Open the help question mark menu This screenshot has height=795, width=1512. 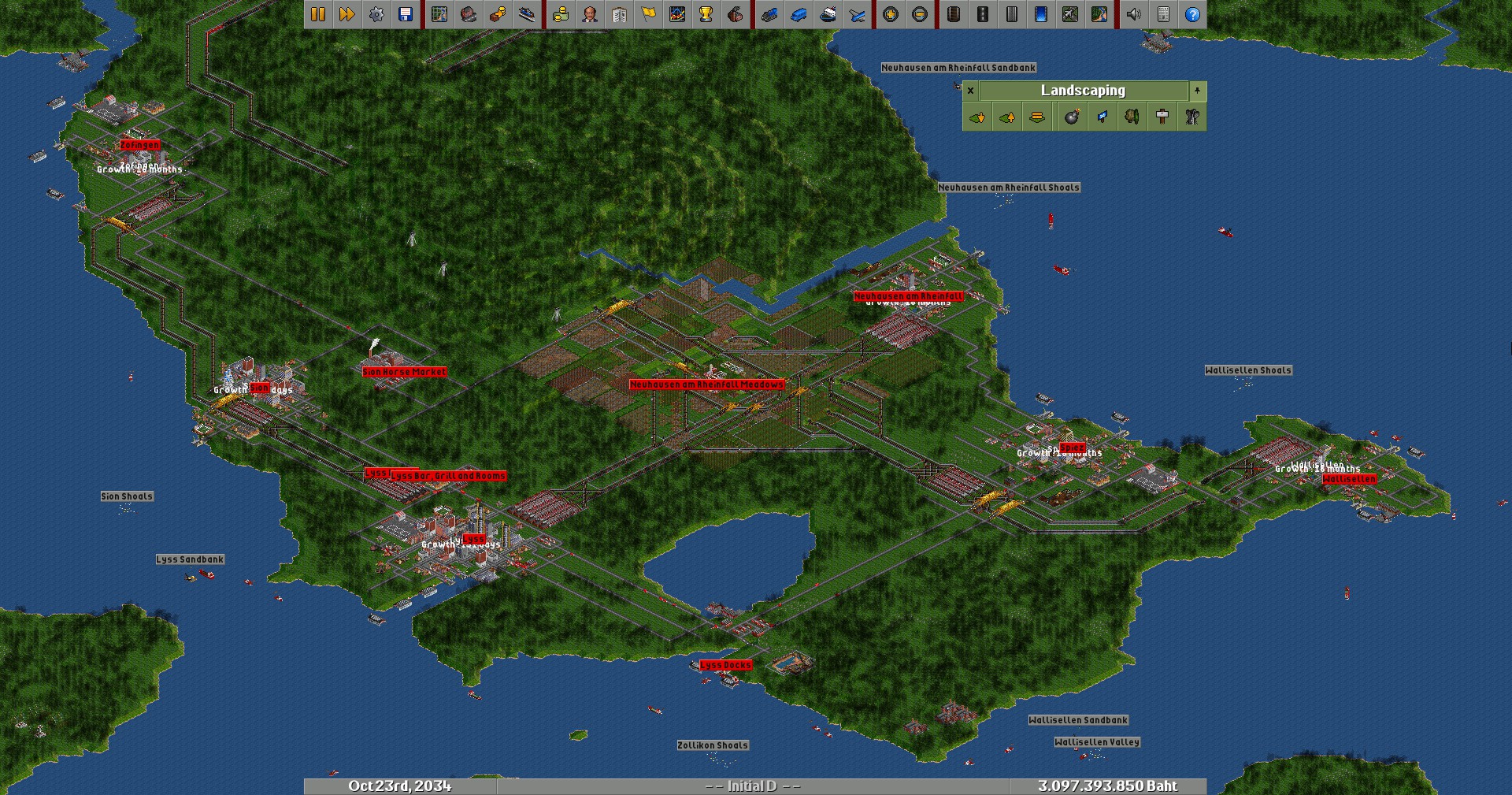(x=1192, y=14)
